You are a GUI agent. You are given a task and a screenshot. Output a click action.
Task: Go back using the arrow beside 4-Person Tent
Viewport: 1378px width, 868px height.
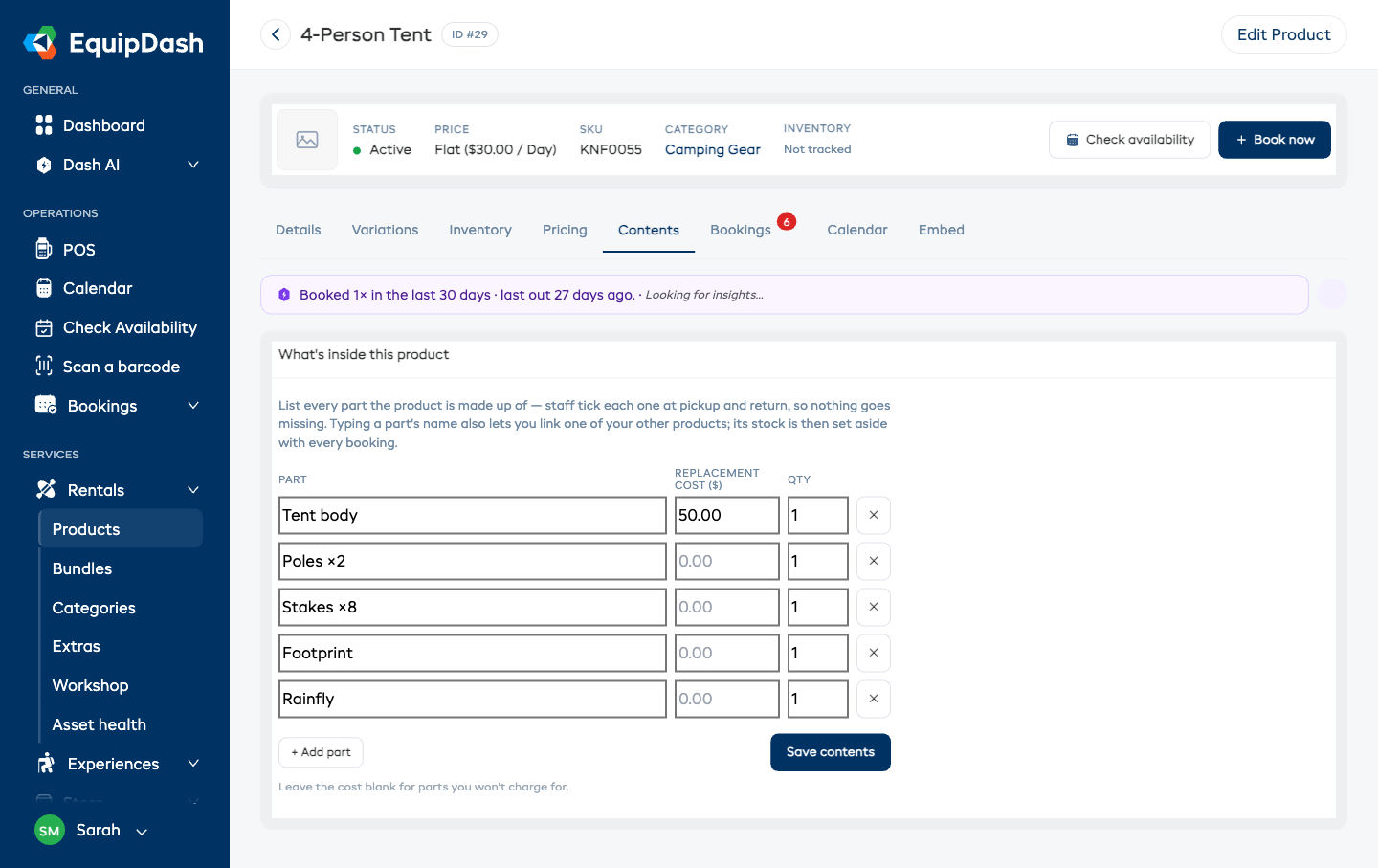(276, 34)
